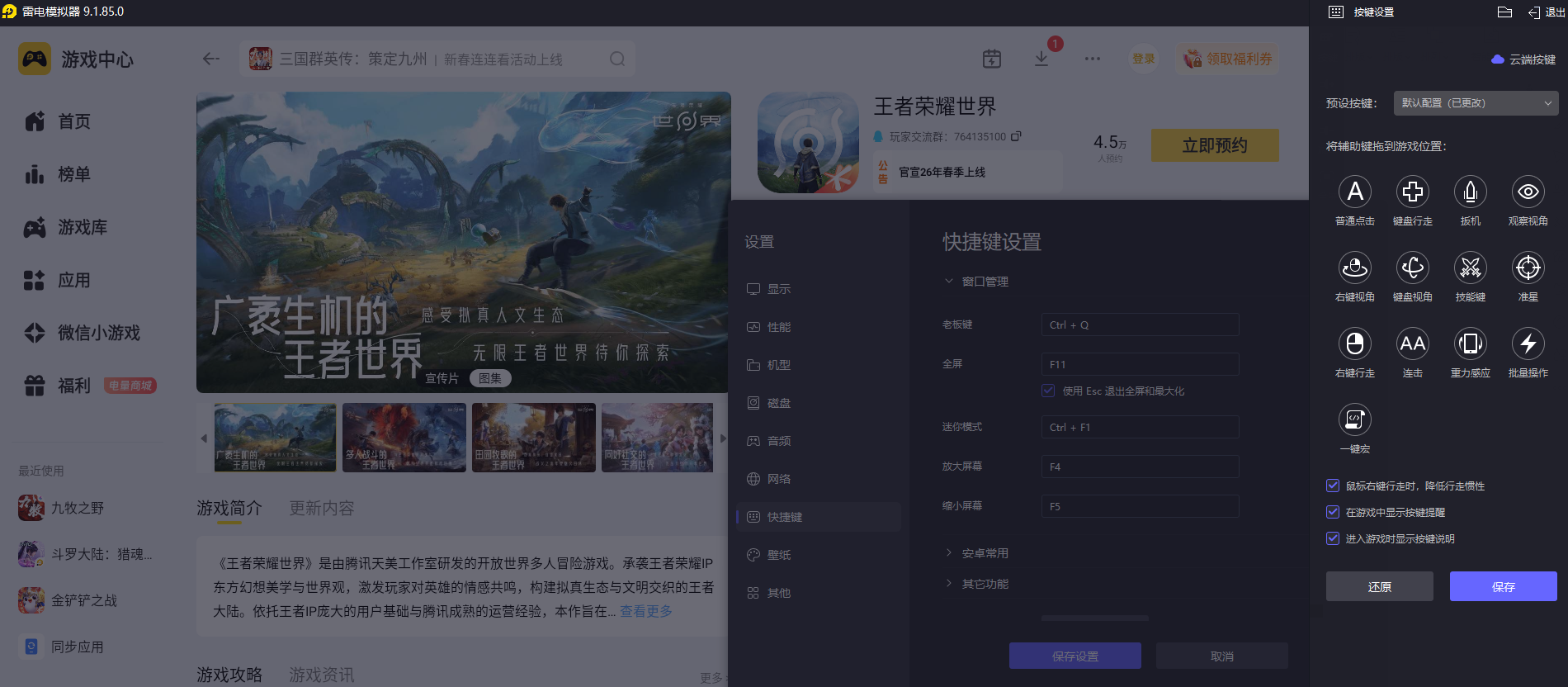Click the 老板键 shortcut field Ctrl + Q
This screenshot has height=687, width=1568.
pyautogui.click(x=1140, y=325)
